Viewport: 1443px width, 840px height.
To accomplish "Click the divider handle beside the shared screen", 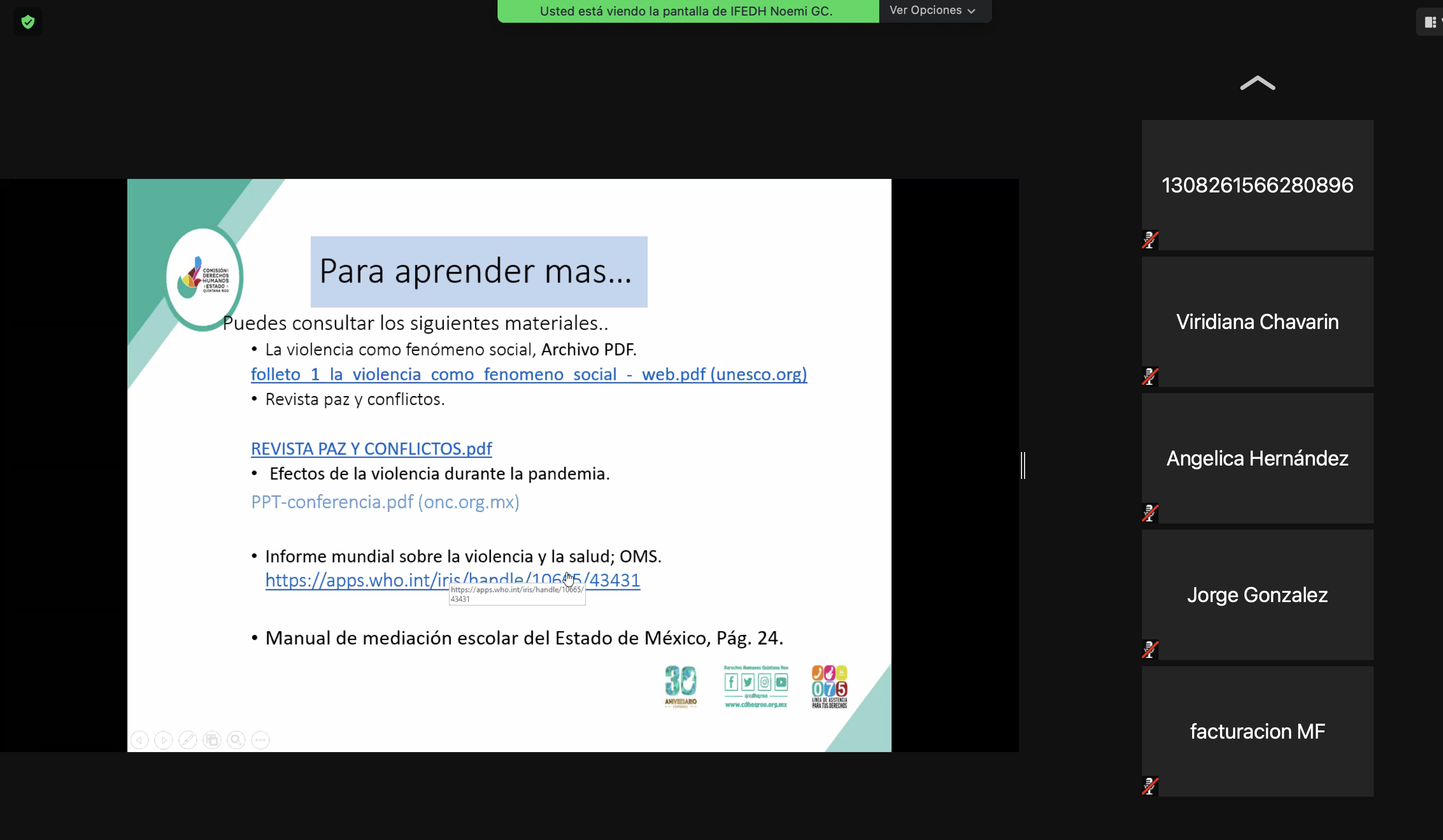I will 1023,465.
